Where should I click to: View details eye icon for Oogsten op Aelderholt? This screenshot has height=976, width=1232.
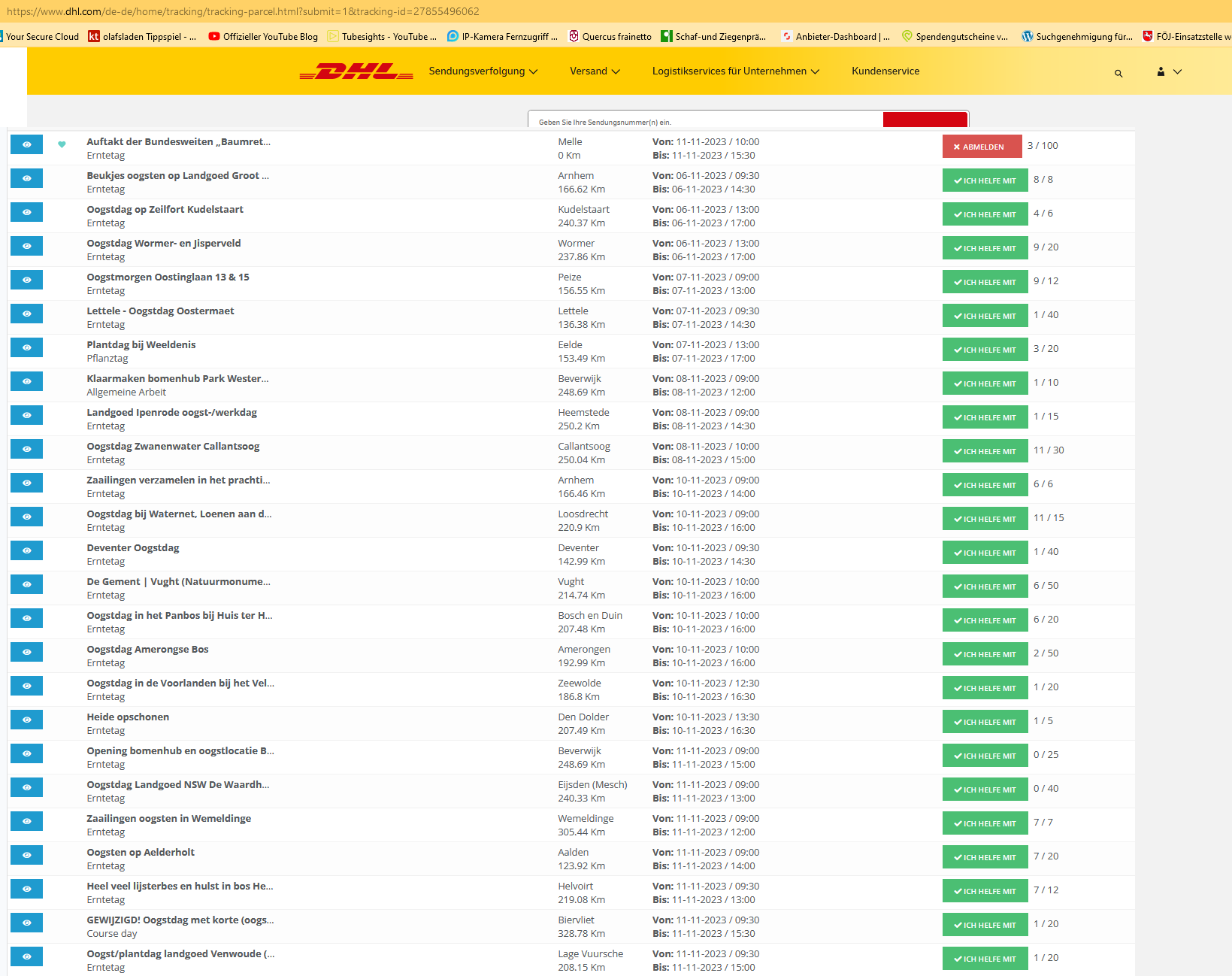coord(26,855)
